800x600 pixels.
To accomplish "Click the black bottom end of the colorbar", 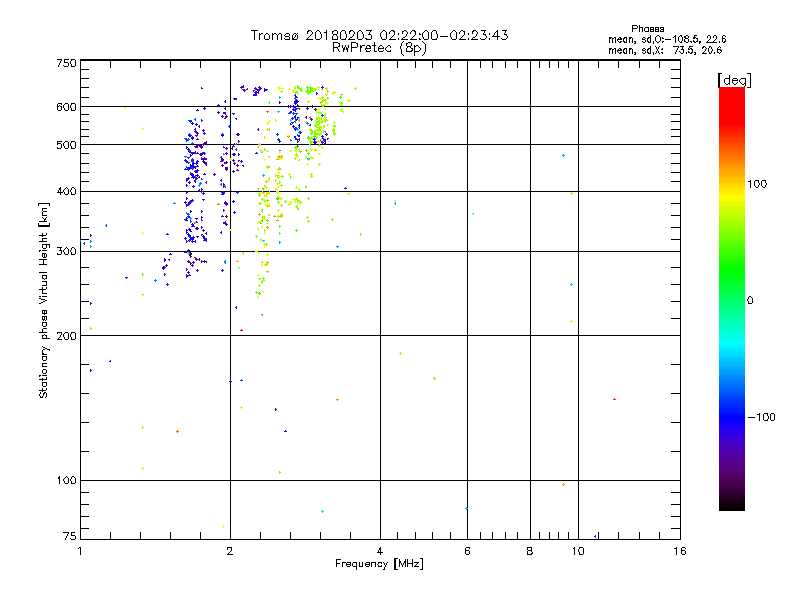I will click(732, 503).
